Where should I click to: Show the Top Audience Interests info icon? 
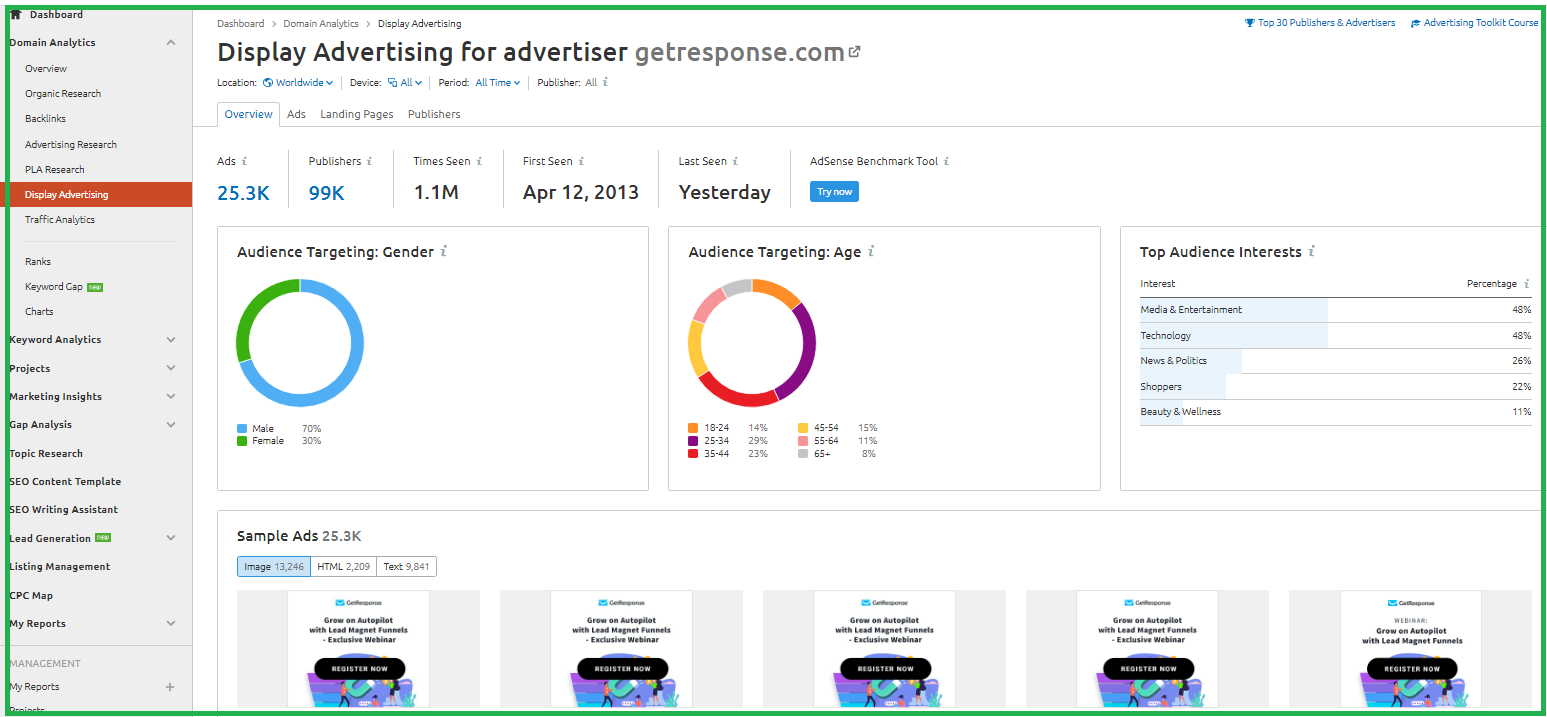pyautogui.click(x=1311, y=252)
